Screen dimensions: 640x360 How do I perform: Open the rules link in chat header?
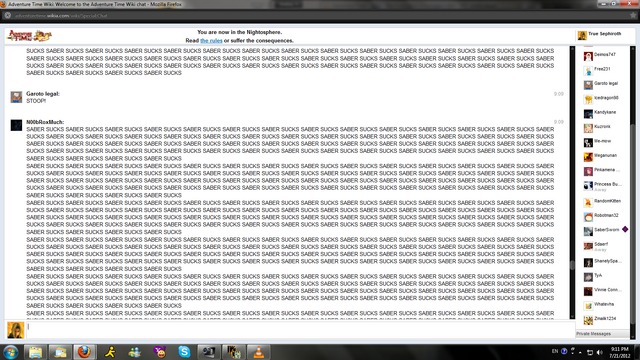pos(211,41)
